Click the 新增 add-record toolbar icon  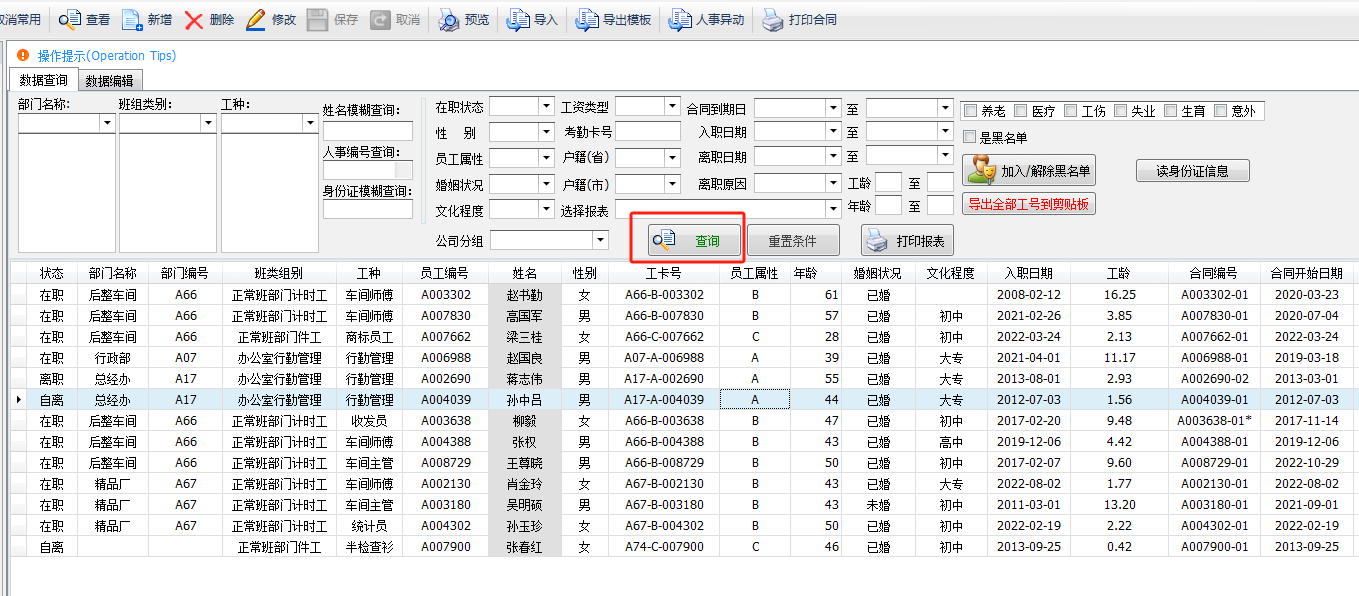[132, 19]
